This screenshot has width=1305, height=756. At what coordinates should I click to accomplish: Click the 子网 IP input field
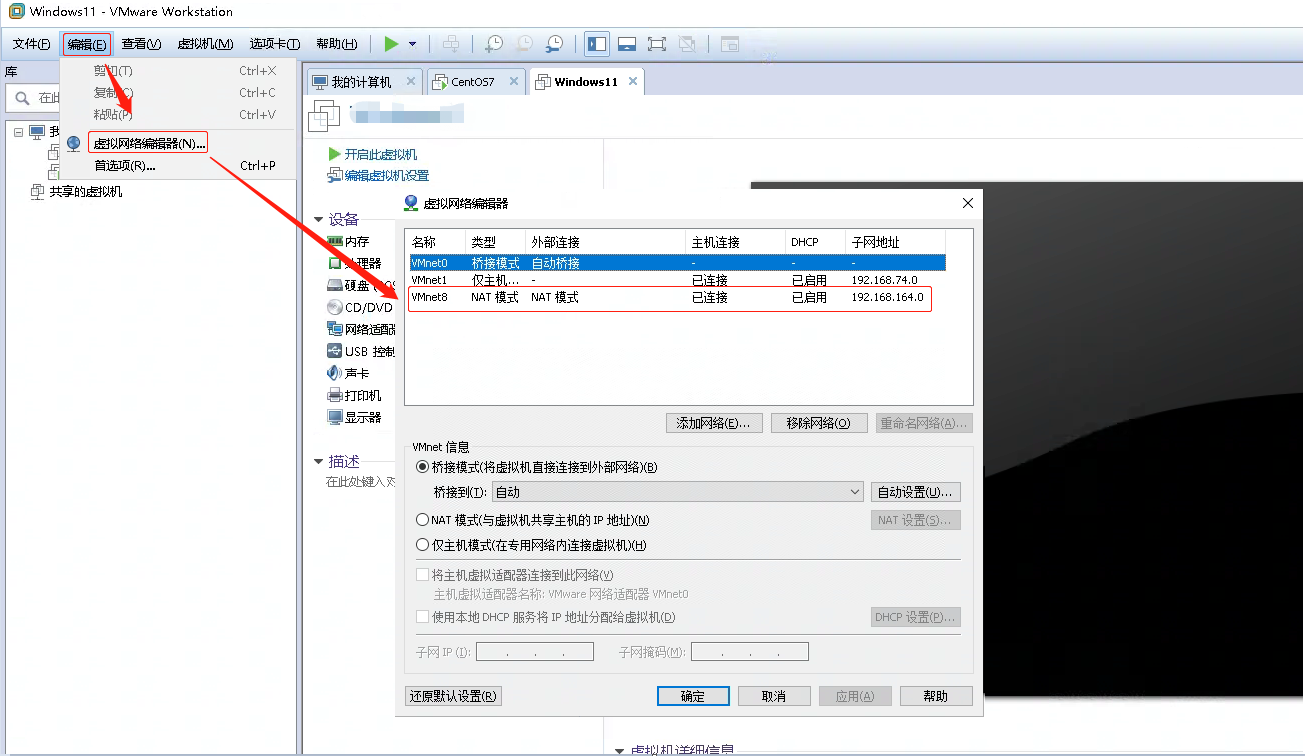coord(535,652)
